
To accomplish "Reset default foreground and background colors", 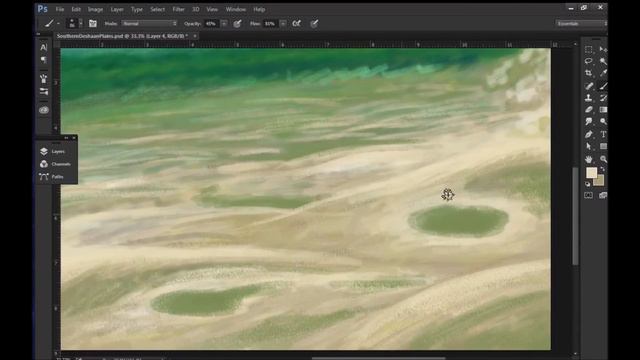I will click(x=587, y=184).
